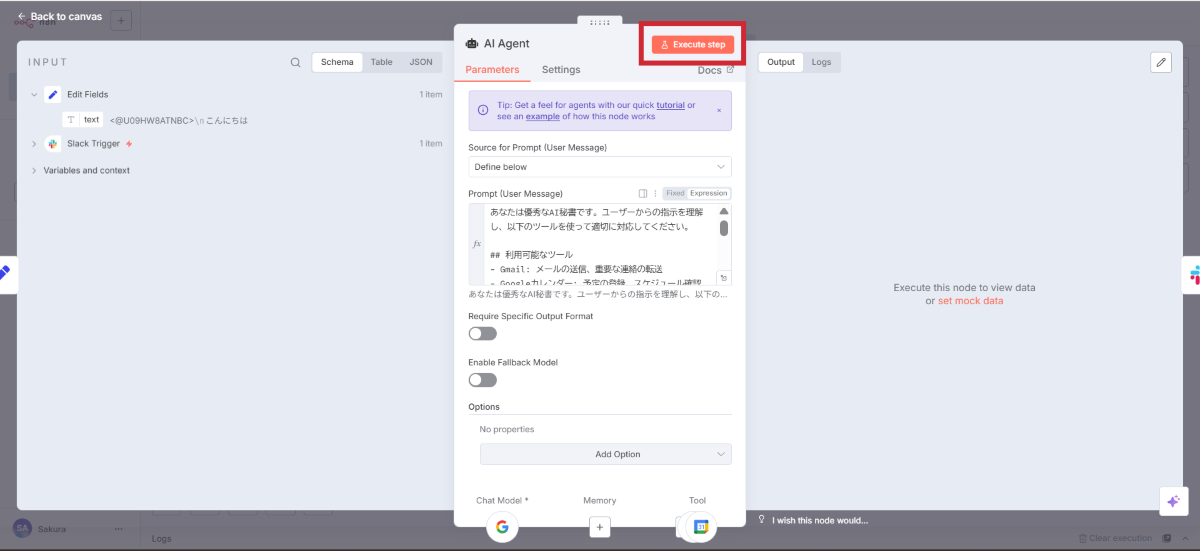The height and width of the screenshot is (551, 1200).
Task: Click the fx expression icon
Action: pos(477,245)
